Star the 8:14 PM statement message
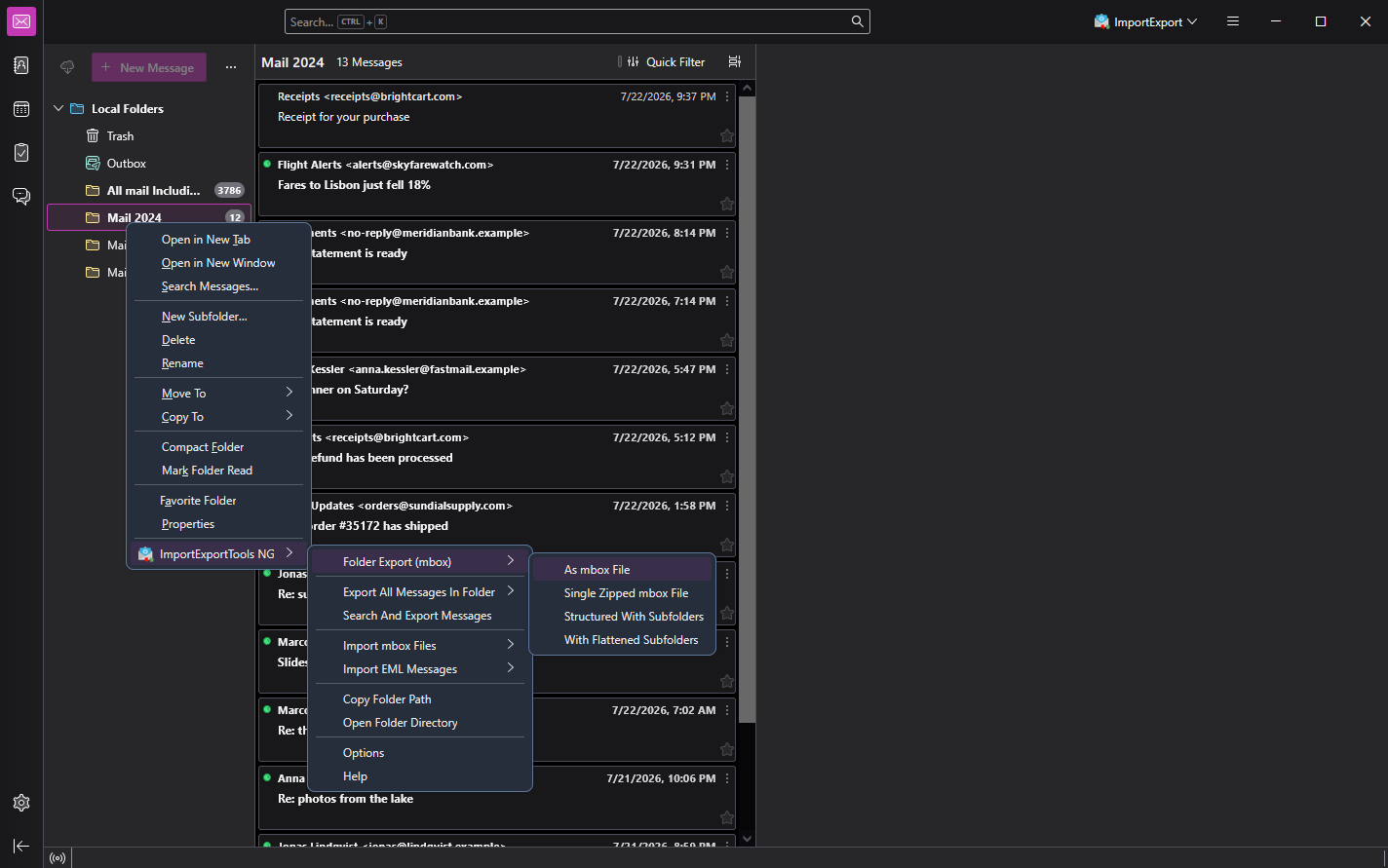Screen dimensions: 1388x868 pyautogui.click(x=726, y=272)
